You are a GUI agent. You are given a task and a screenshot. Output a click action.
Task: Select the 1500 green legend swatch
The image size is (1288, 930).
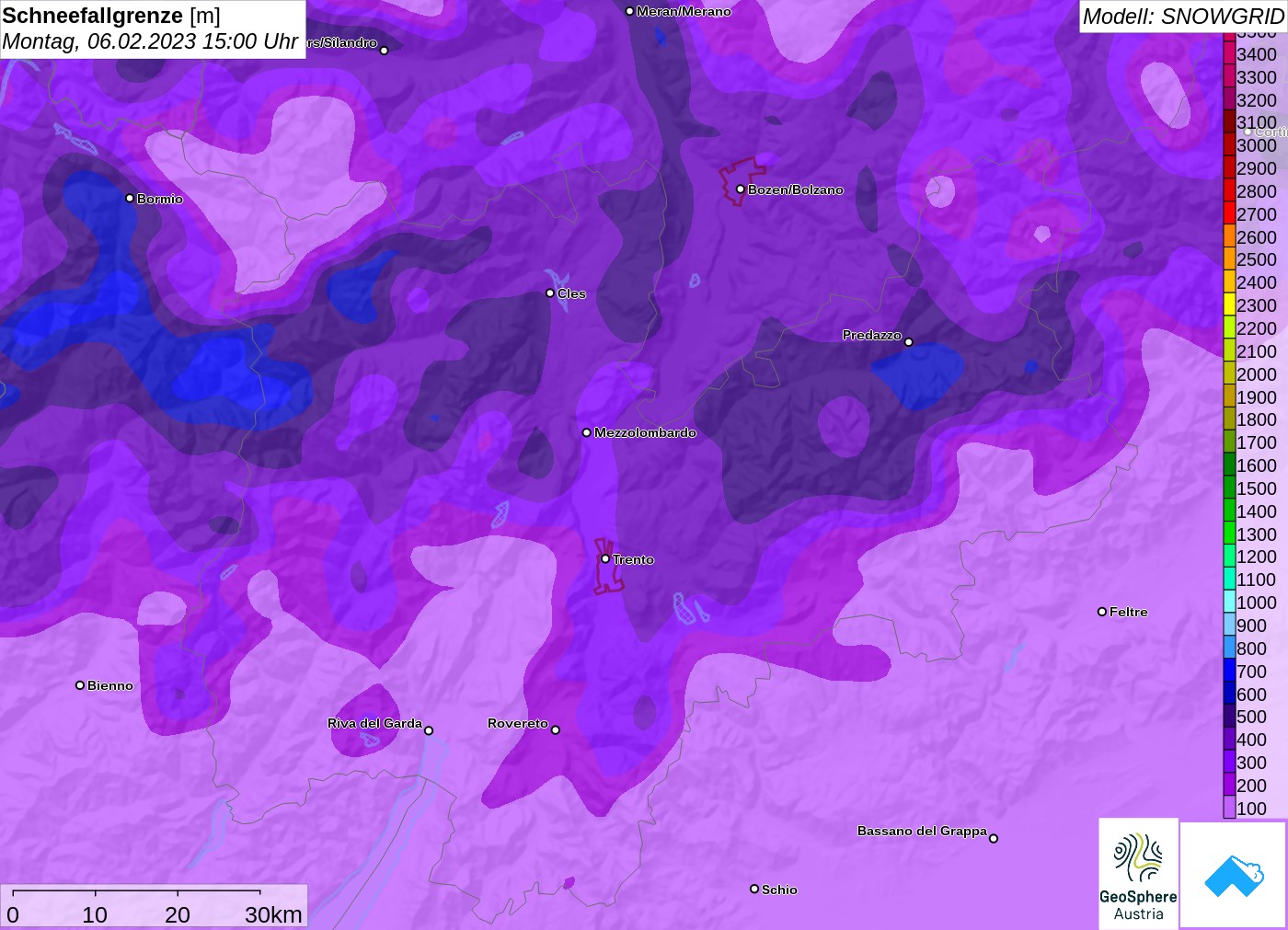pos(1229,488)
